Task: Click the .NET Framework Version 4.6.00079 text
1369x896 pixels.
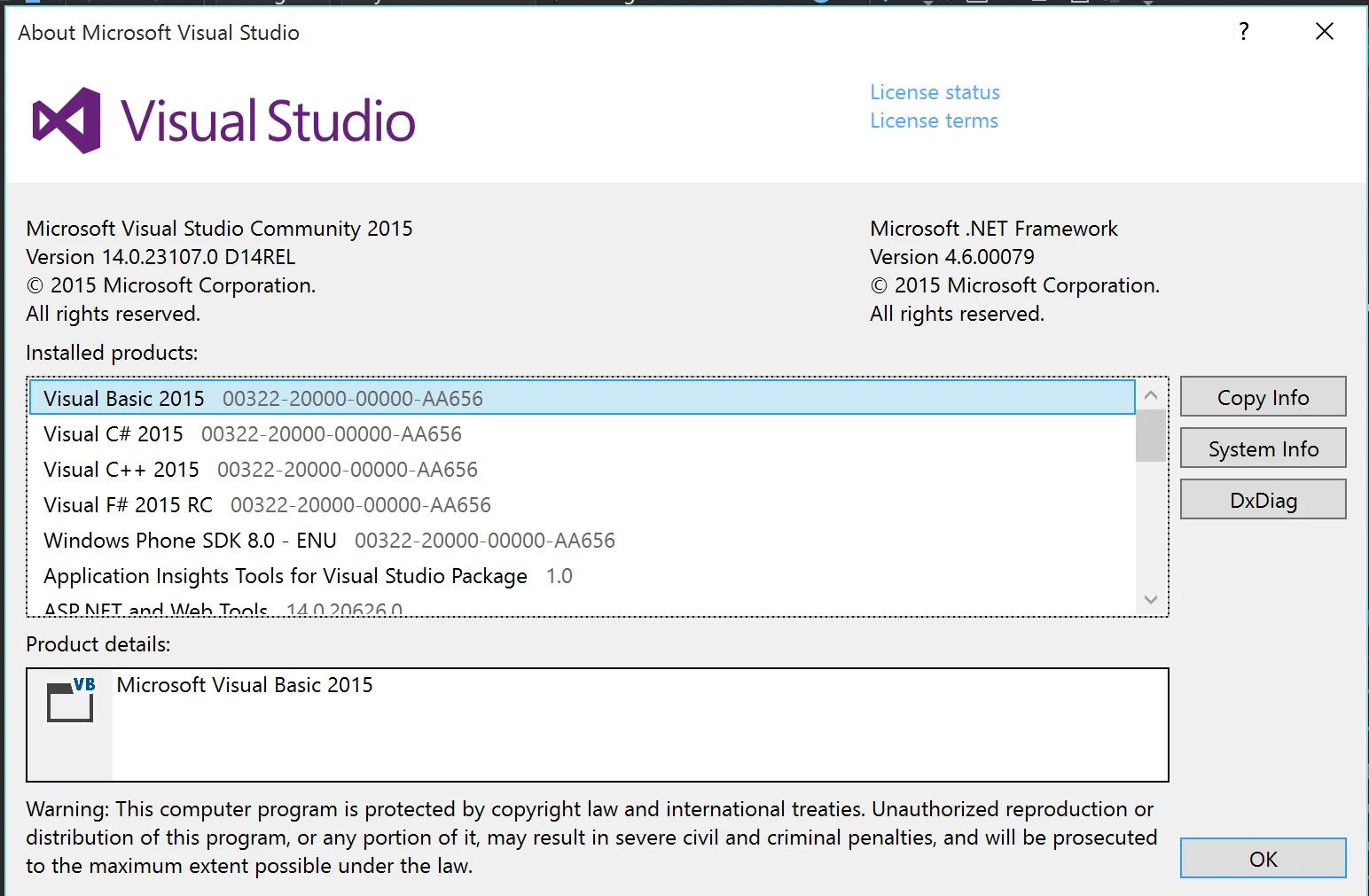Action: [x=952, y=257]
